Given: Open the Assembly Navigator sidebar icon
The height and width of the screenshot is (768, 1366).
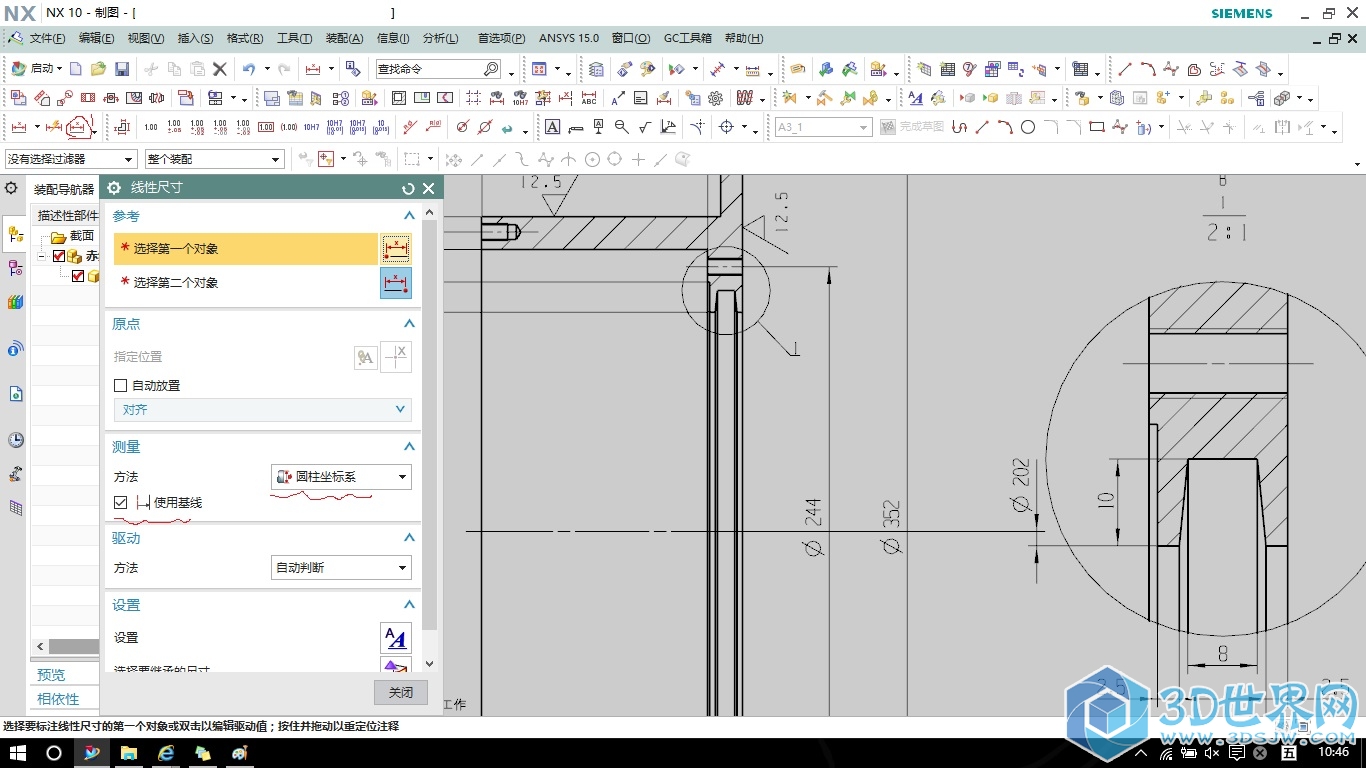Looking at the screenshot, I should [15, 235].
